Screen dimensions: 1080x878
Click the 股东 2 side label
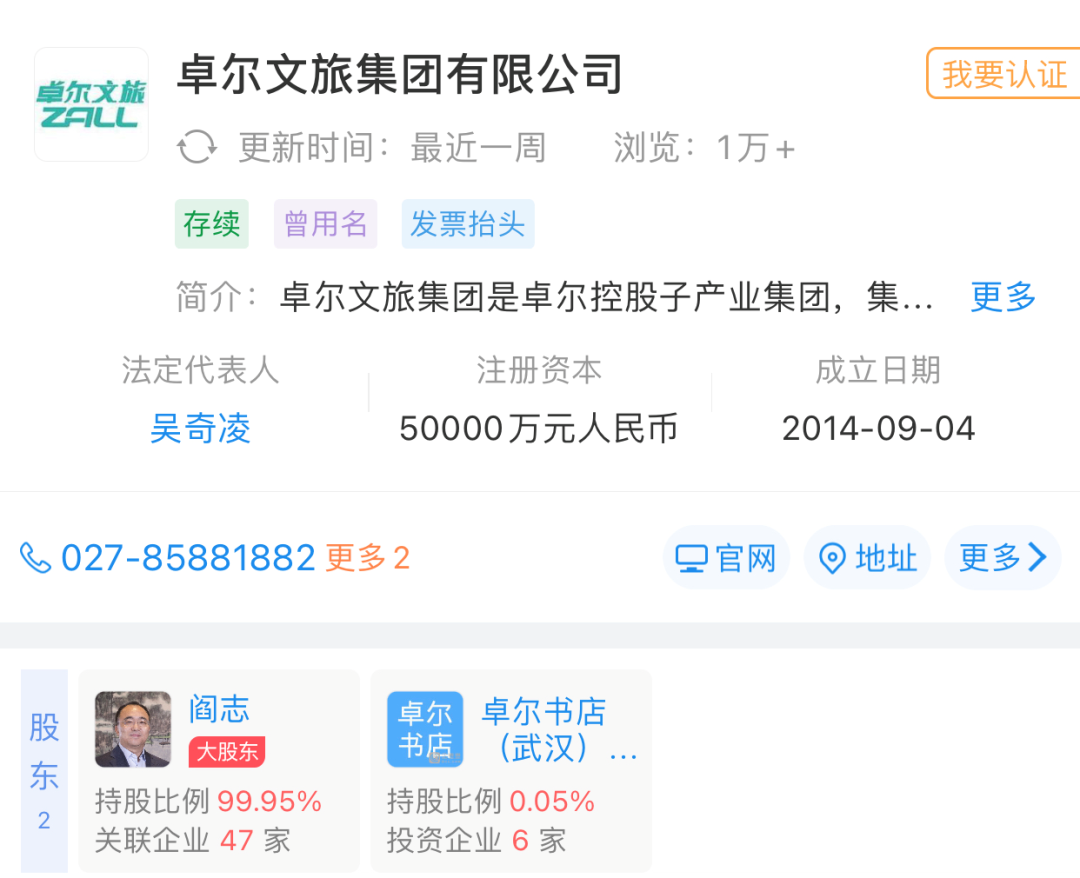[44, 771]
